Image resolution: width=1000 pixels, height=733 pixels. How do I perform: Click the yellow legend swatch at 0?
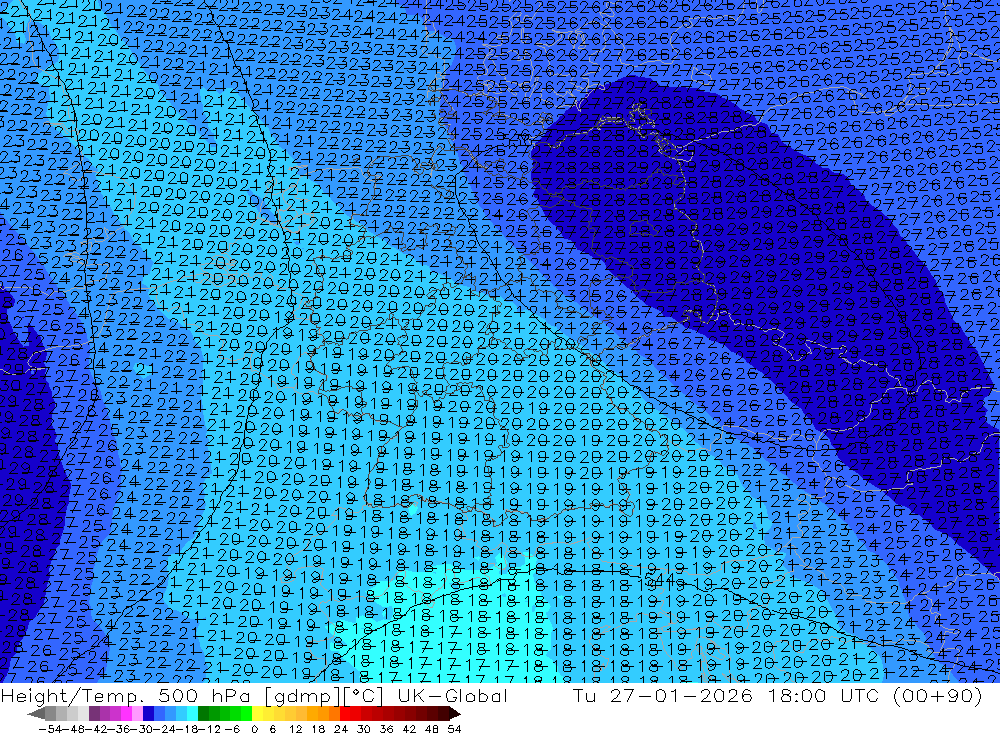258,714
